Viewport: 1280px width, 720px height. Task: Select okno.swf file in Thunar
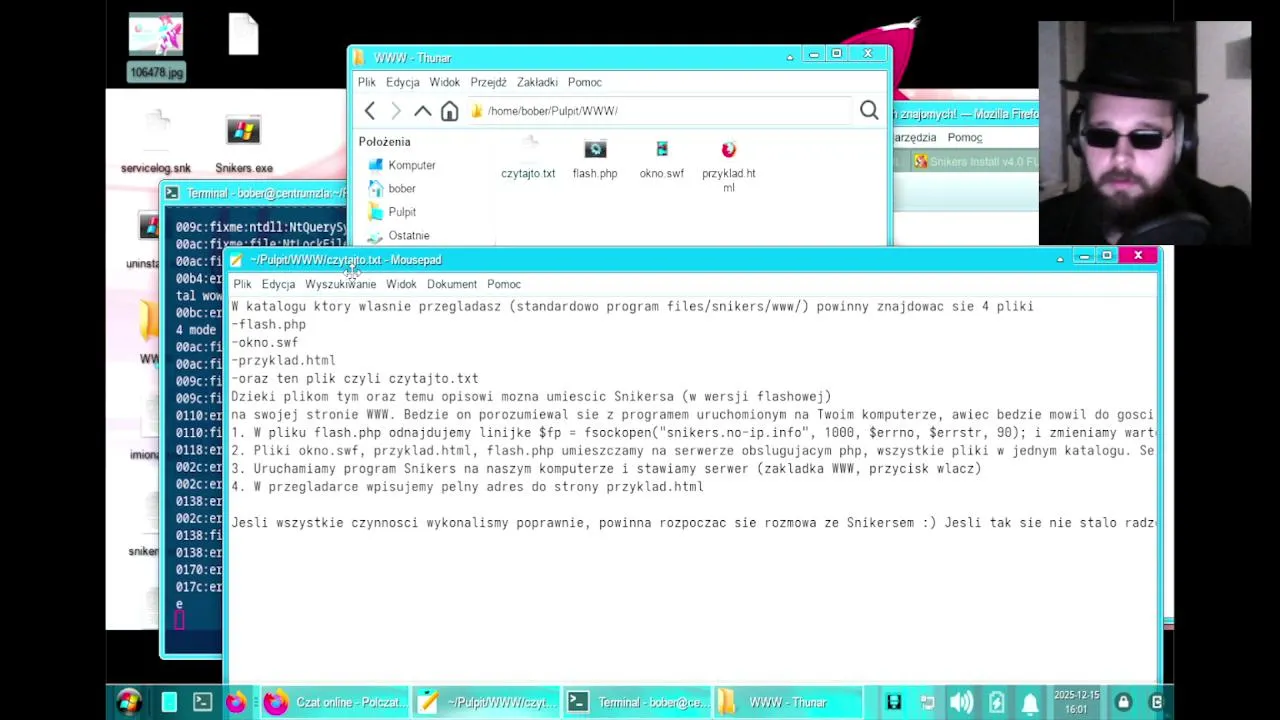[x=662, y=160]
